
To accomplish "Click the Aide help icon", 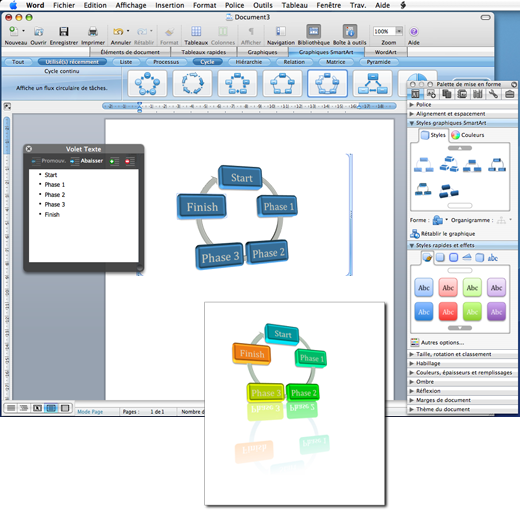I will (x=414, y=31).
